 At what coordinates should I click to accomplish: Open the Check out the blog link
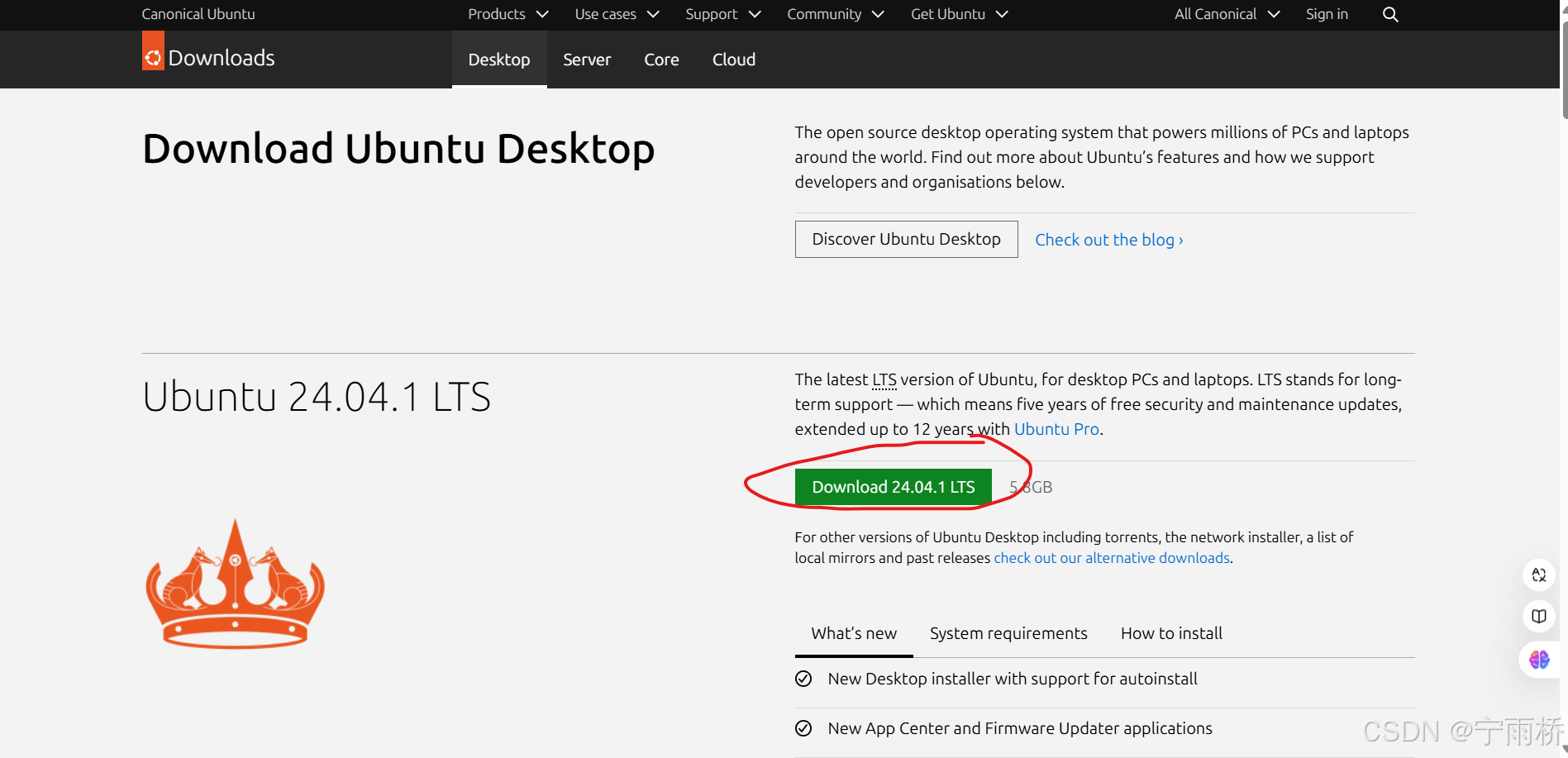pyautogui.click(x=1109, y=240)
